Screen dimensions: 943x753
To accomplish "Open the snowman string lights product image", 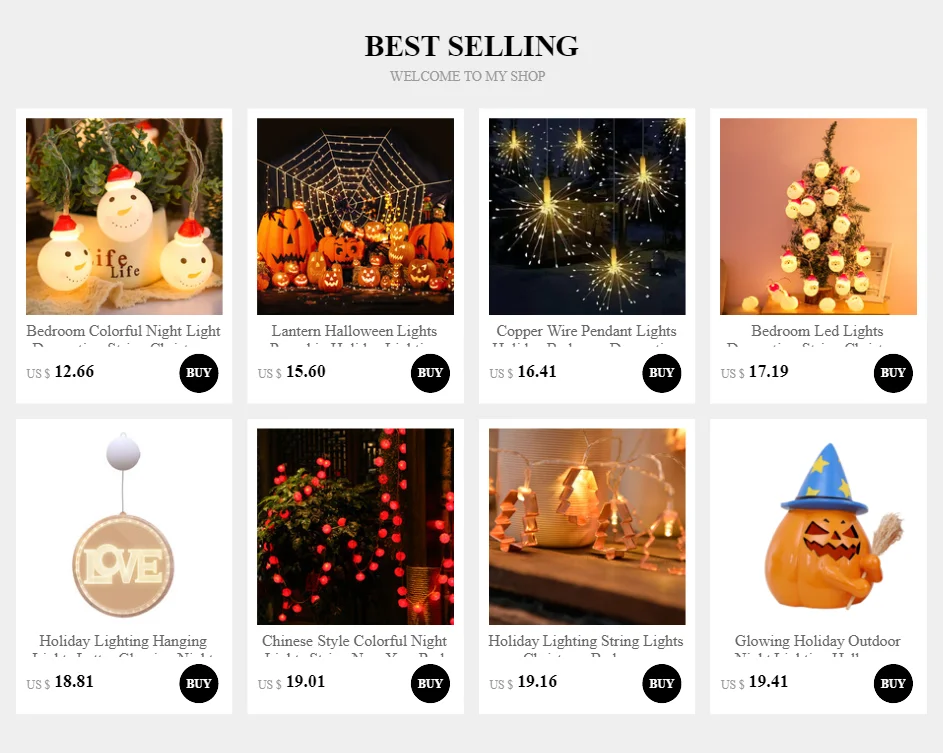I will tap(124, 217).
